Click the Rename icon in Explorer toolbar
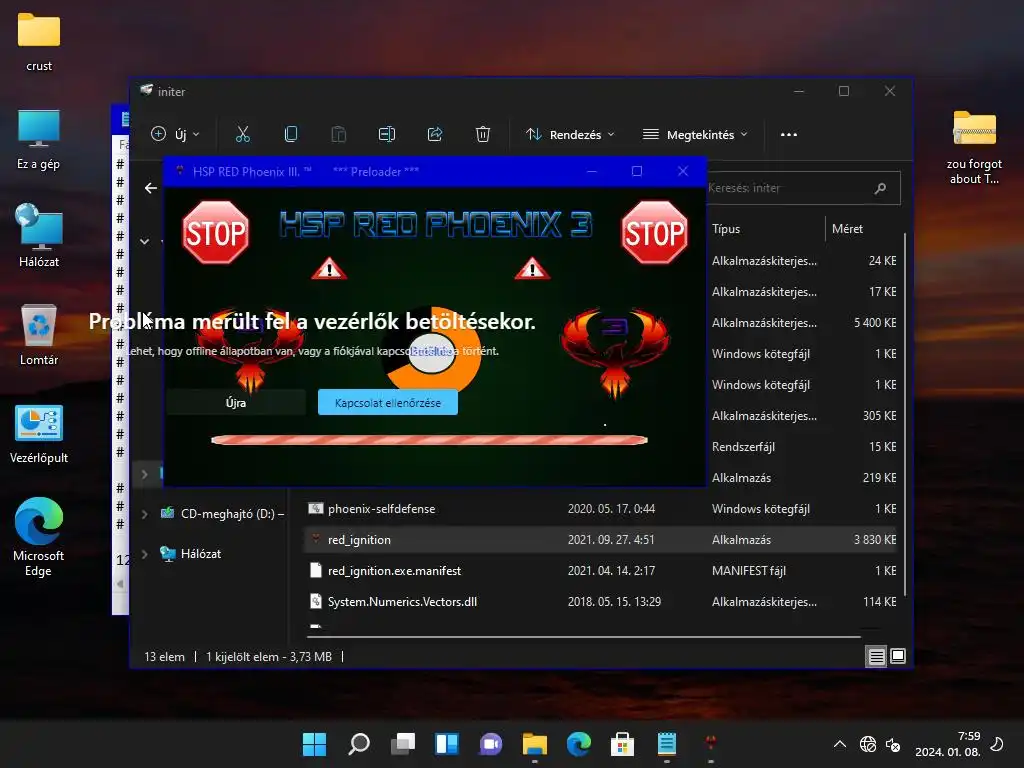The image size is (1024, 768). coord(387,135)
